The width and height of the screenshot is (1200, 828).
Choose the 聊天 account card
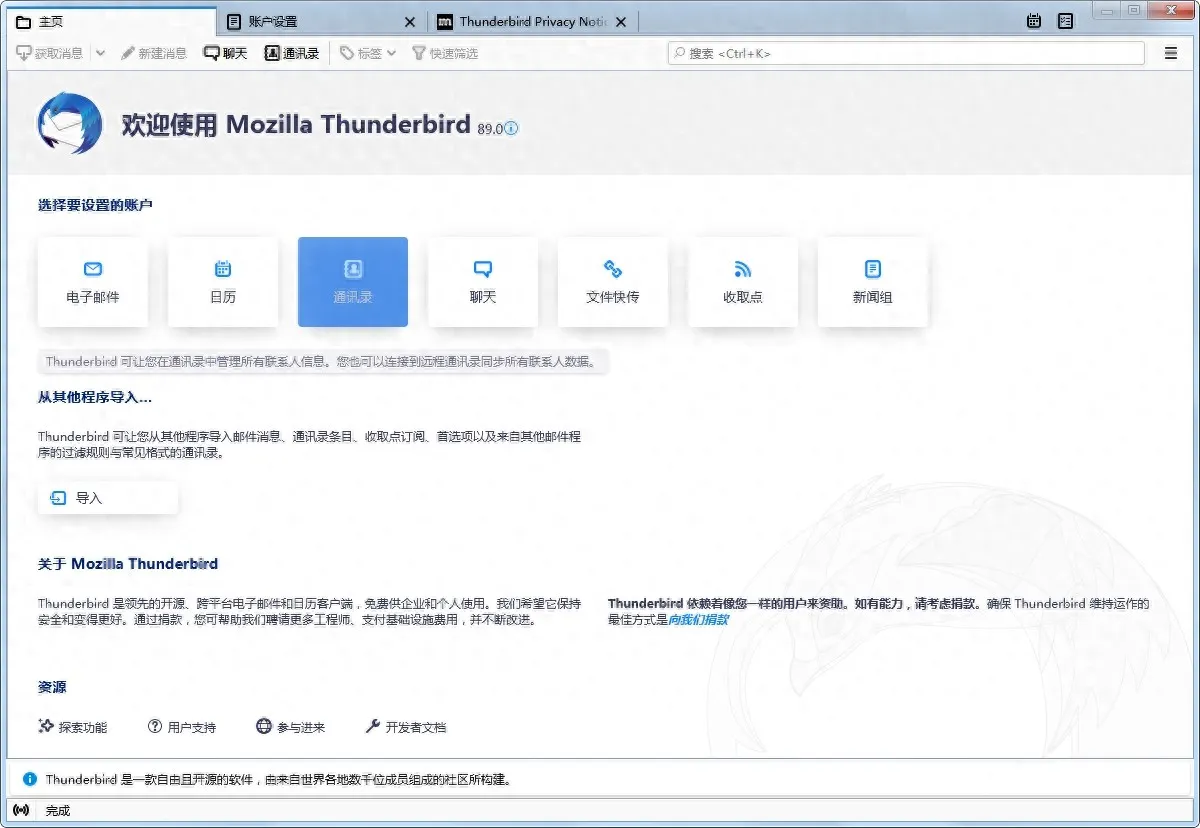pyautogui.click(x=483, y=282)
